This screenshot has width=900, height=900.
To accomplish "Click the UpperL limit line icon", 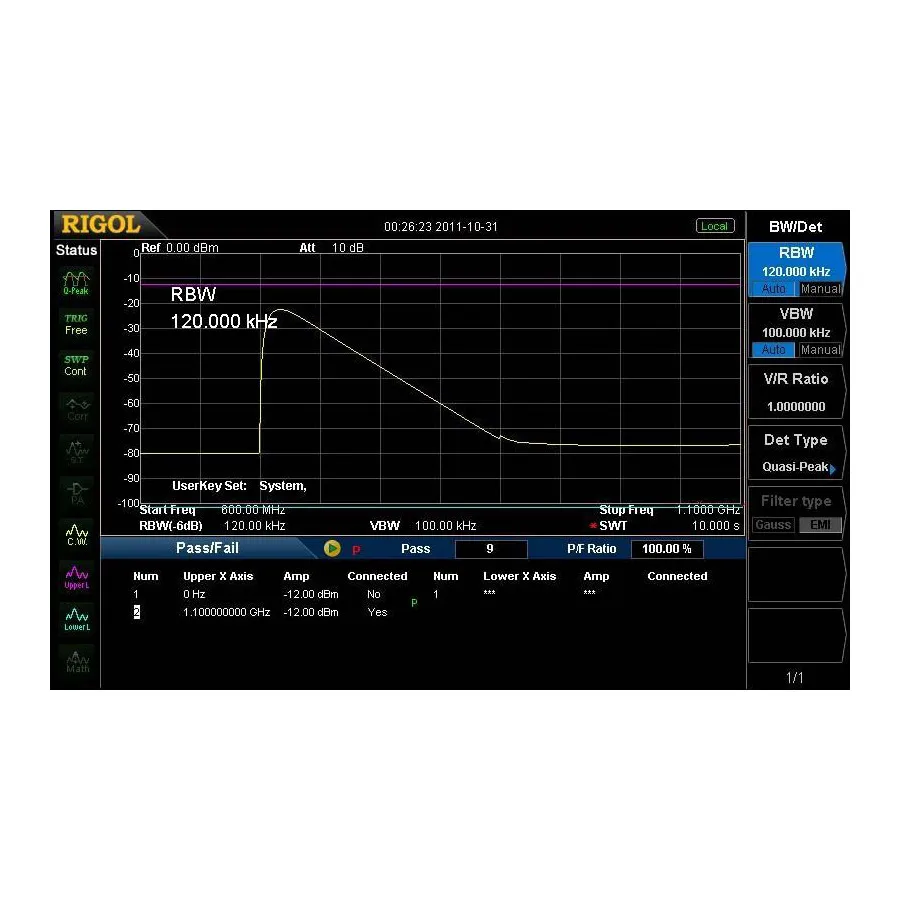I will click(x=75, y=573).
